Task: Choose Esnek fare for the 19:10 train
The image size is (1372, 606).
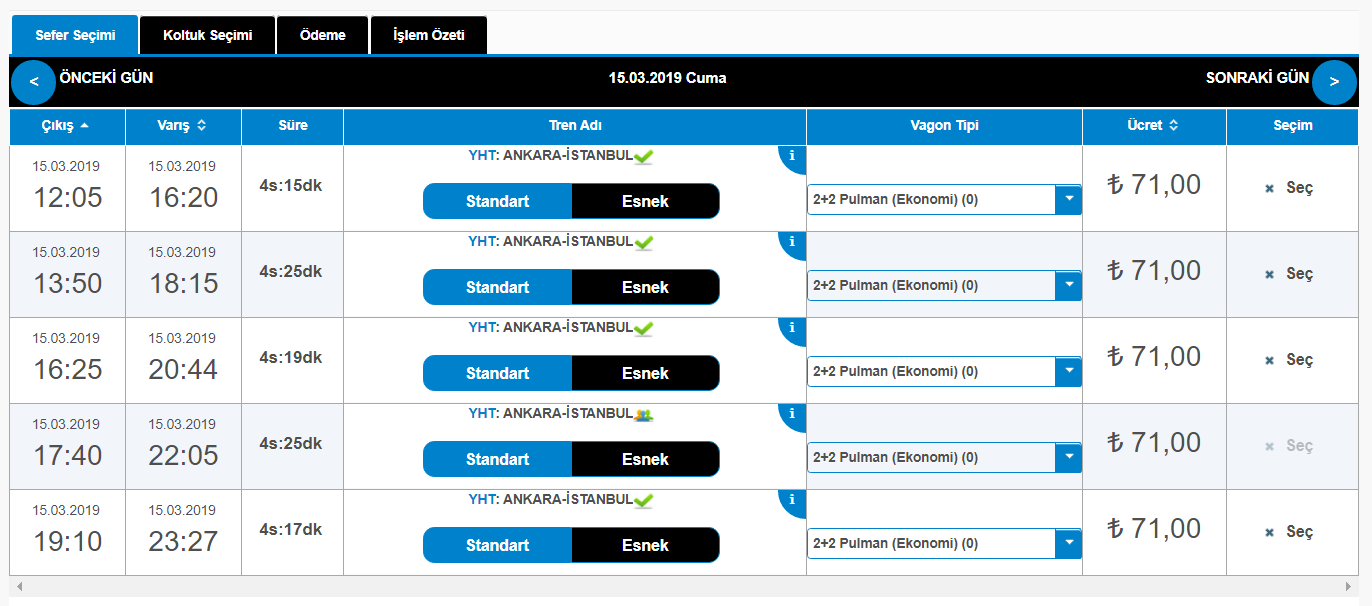Action: coord(645,545)
